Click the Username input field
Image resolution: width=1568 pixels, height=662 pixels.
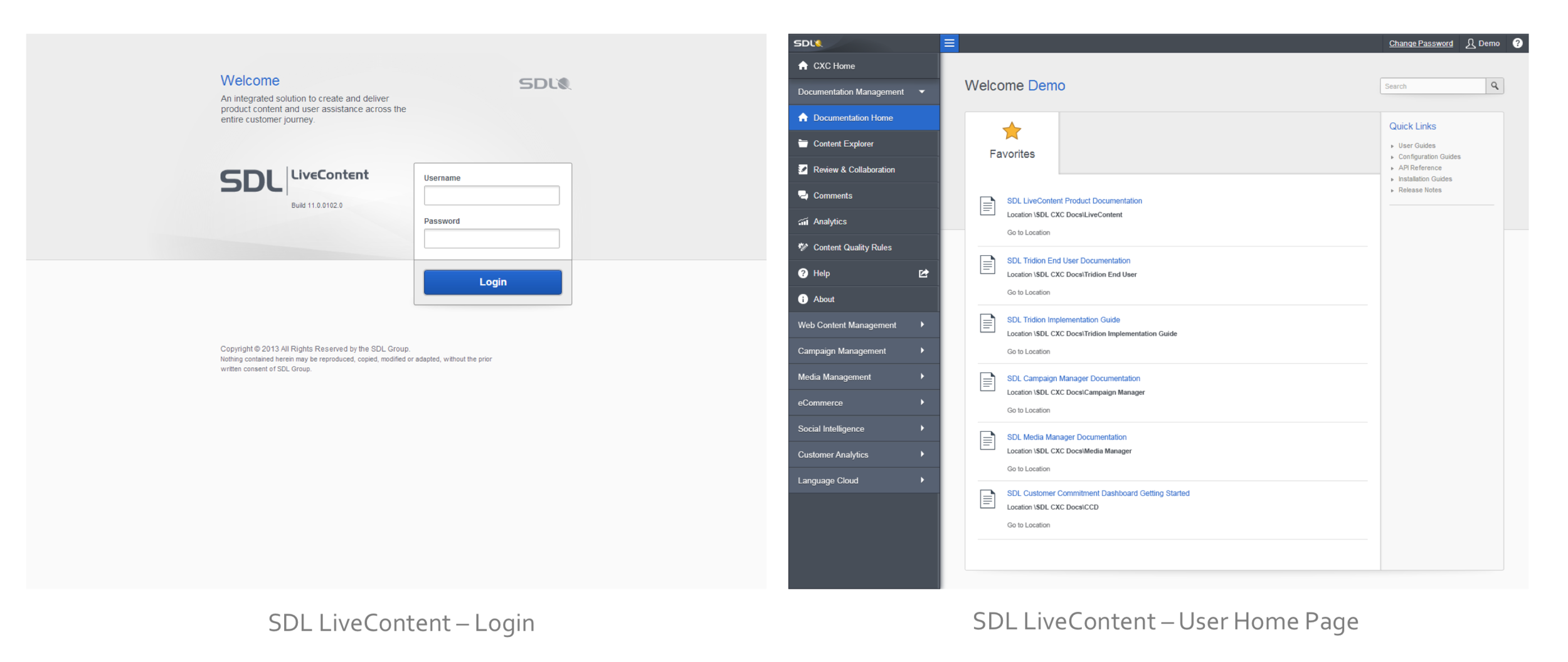(491, 196)
